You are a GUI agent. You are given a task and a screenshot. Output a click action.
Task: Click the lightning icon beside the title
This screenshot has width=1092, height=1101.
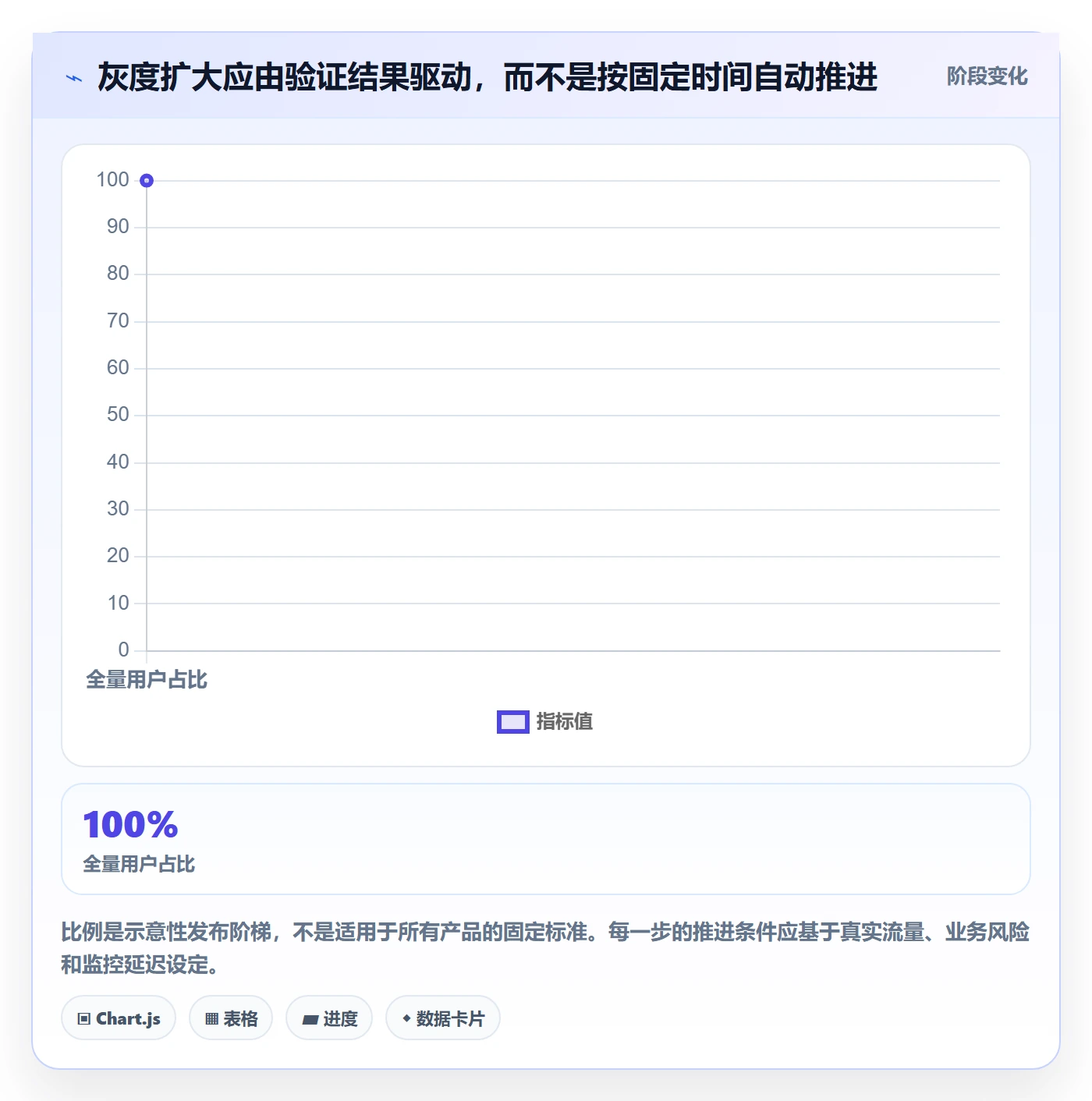pyautogui.click(x=74, y=78)
